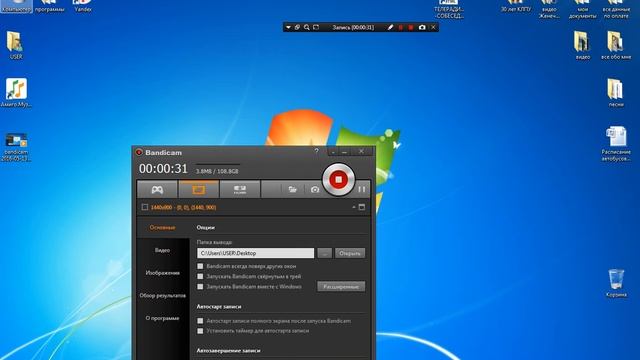Select видео folder desktop icon

pos(582,45)
